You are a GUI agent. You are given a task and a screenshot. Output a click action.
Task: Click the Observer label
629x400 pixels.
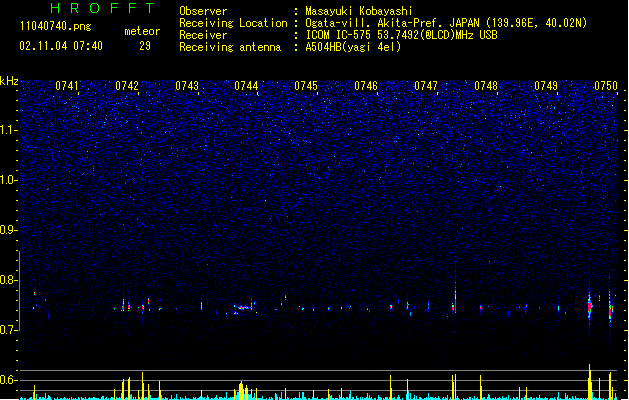[x=203, y=11]
